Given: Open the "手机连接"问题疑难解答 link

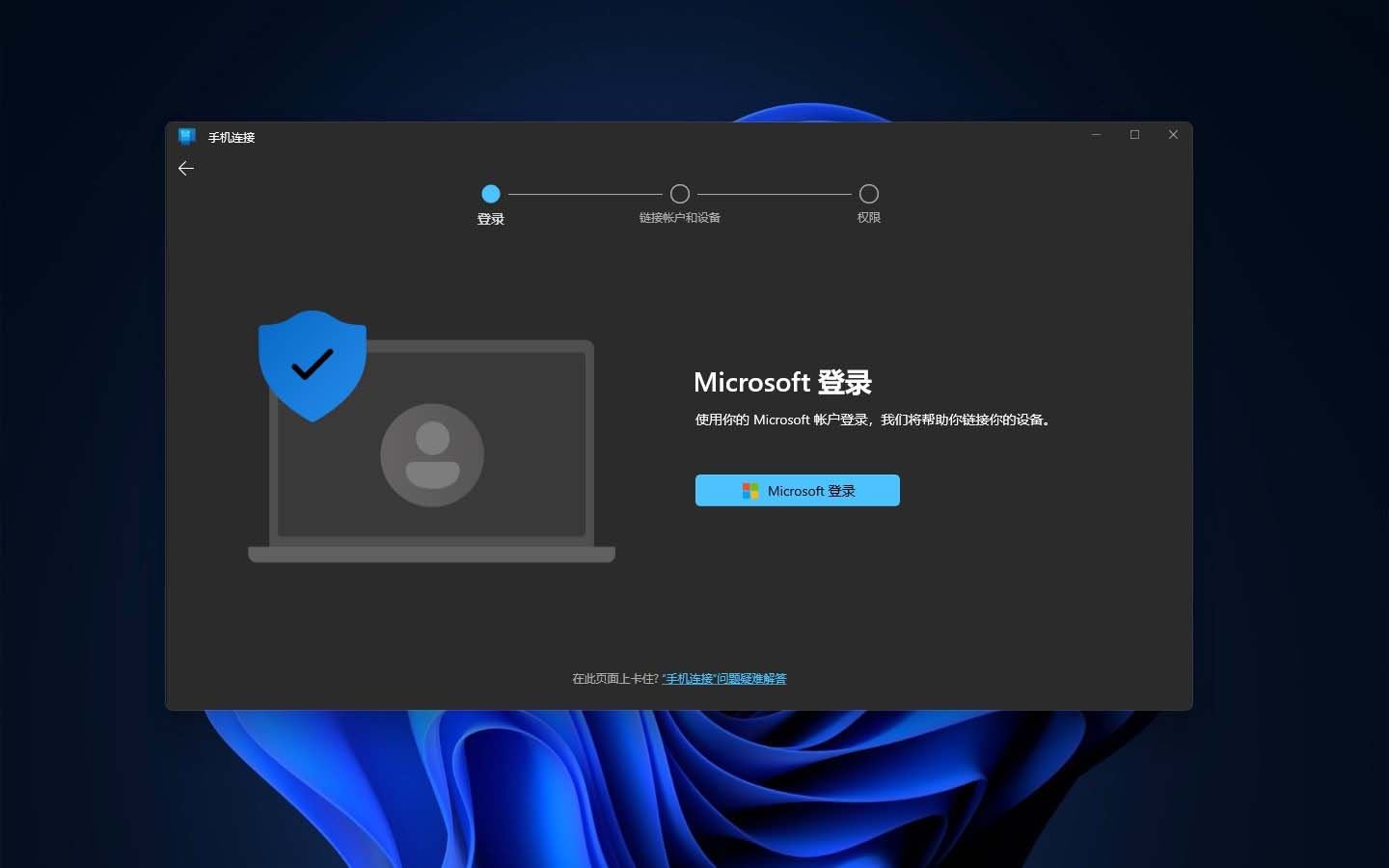Looking at the screenshot, I should click(x=724, y=679).
